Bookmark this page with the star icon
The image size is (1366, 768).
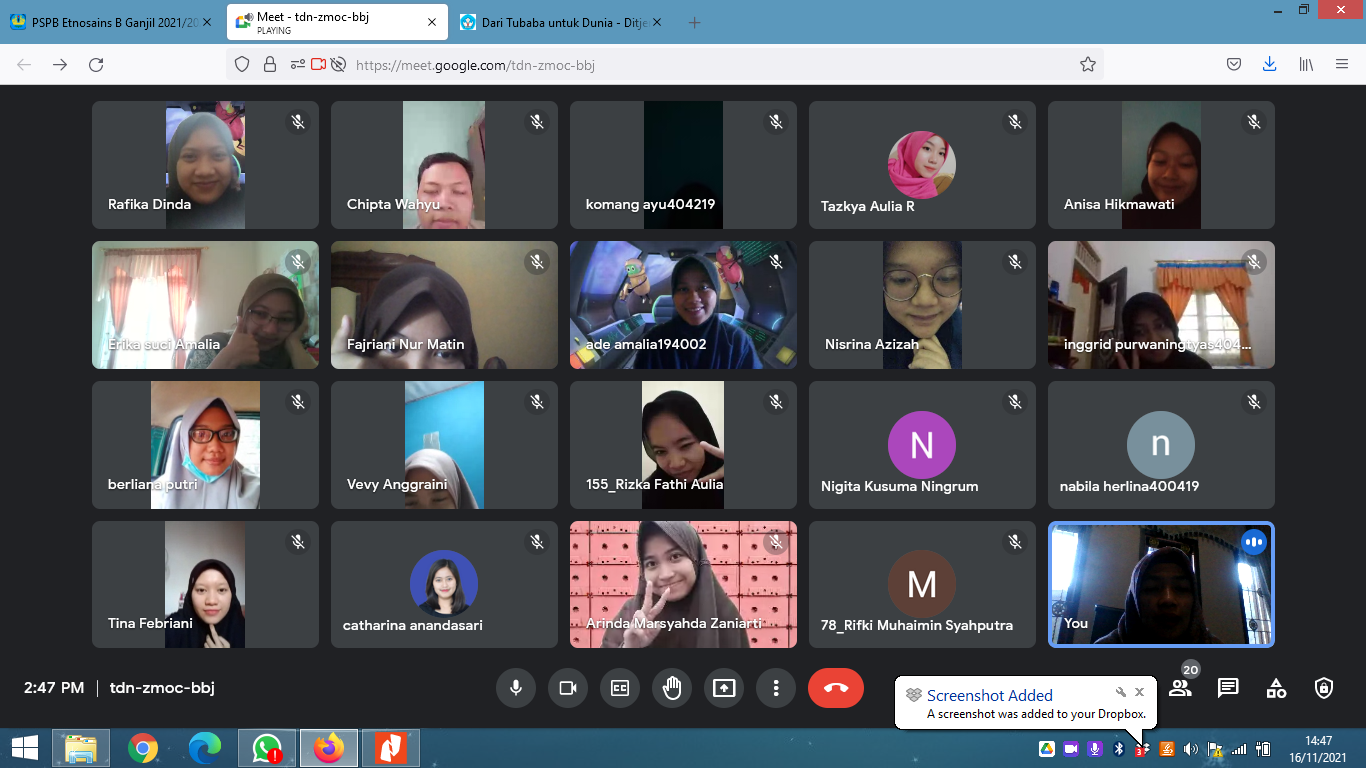pyautogui.click(x=1088, y=65)
